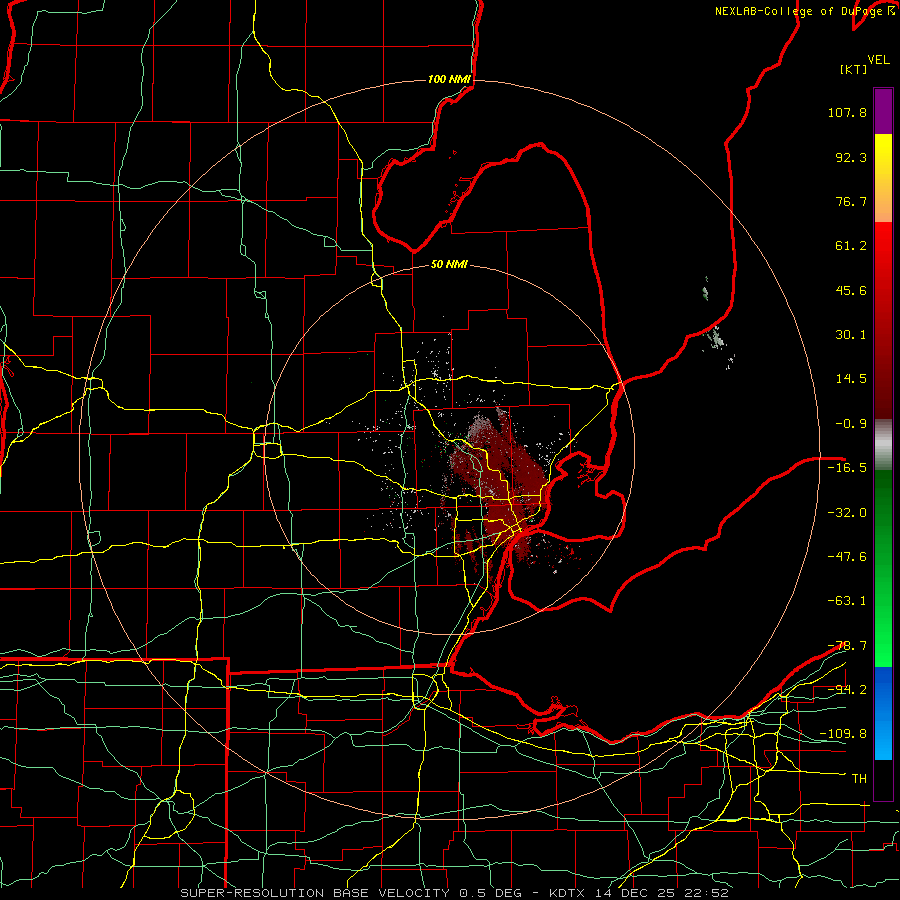Select the -47.6 velocity scale label
This screenshot has width=900, height=900.
pyautogui.click(x=847, y=557)
